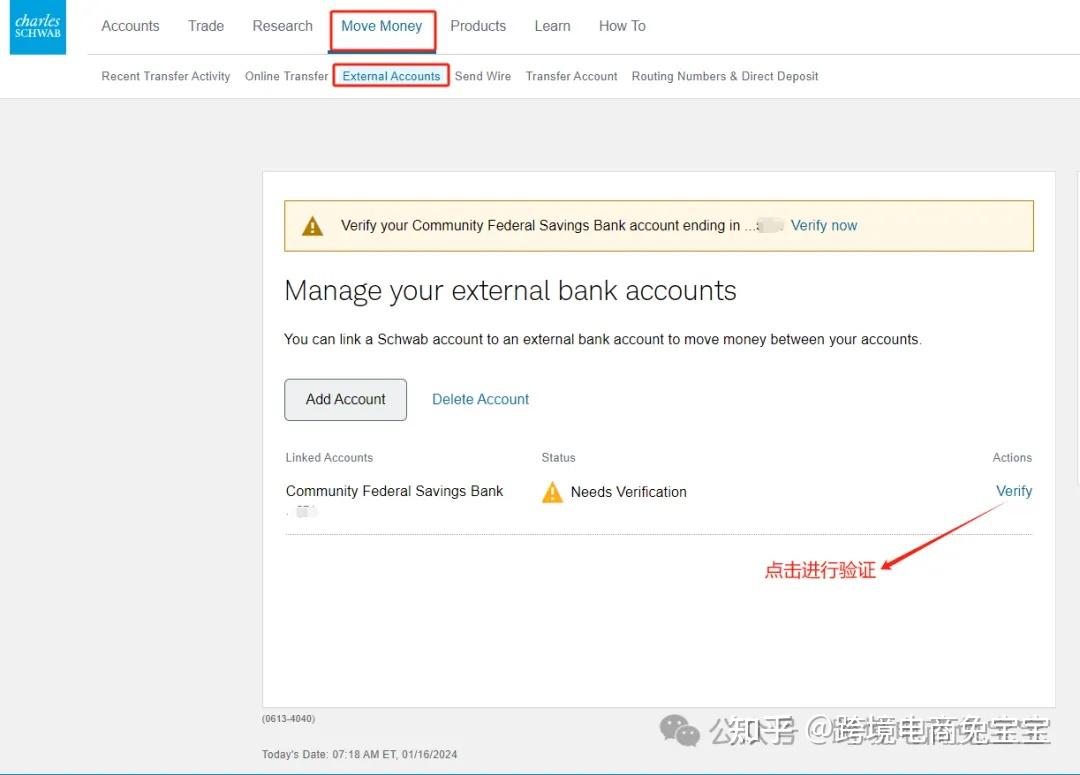Open the Research section
This screenshot has height=775, width=1080.
(x=282, y=25)
